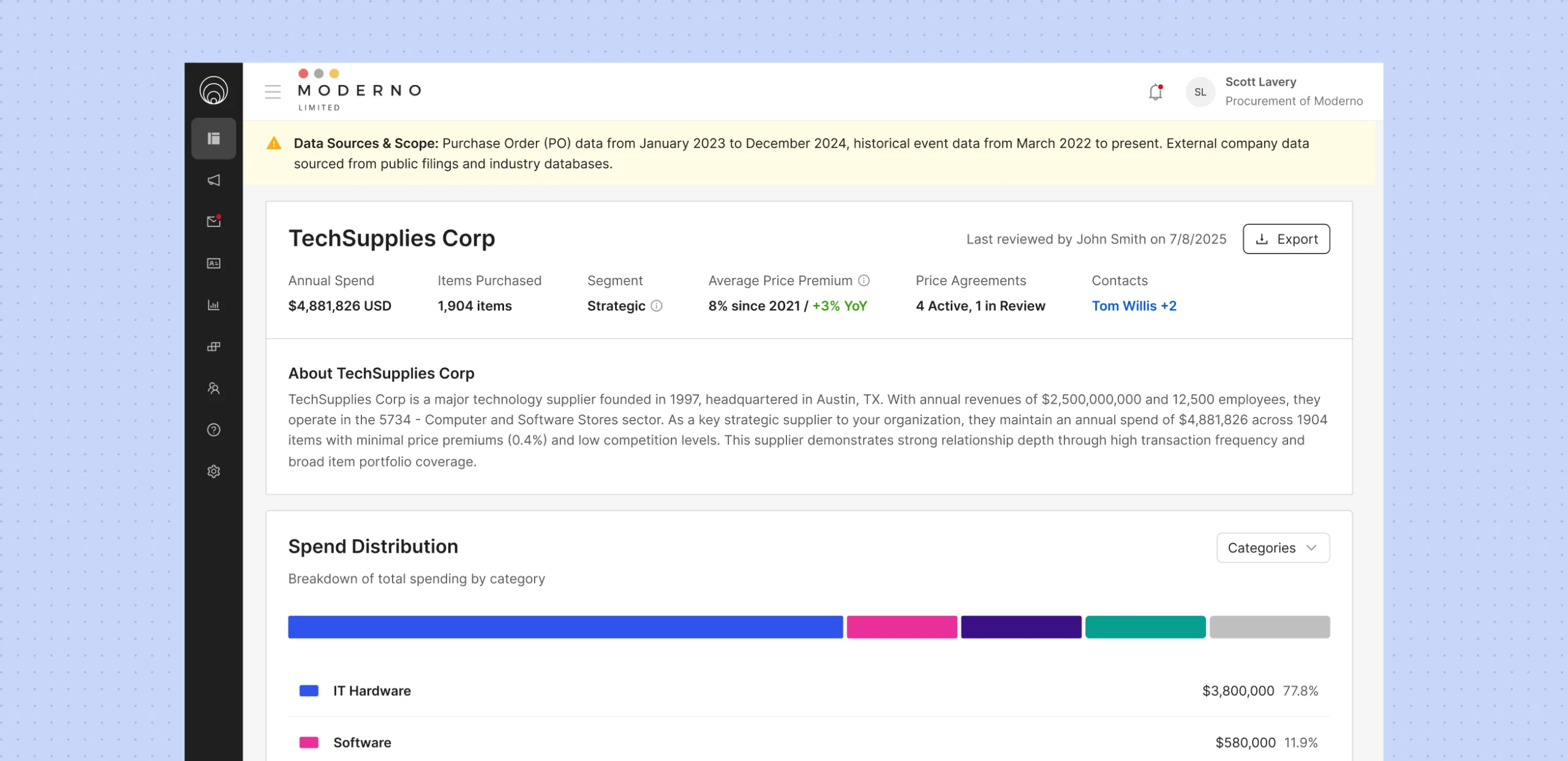Click the +3% YoY value

click(839, 306)
